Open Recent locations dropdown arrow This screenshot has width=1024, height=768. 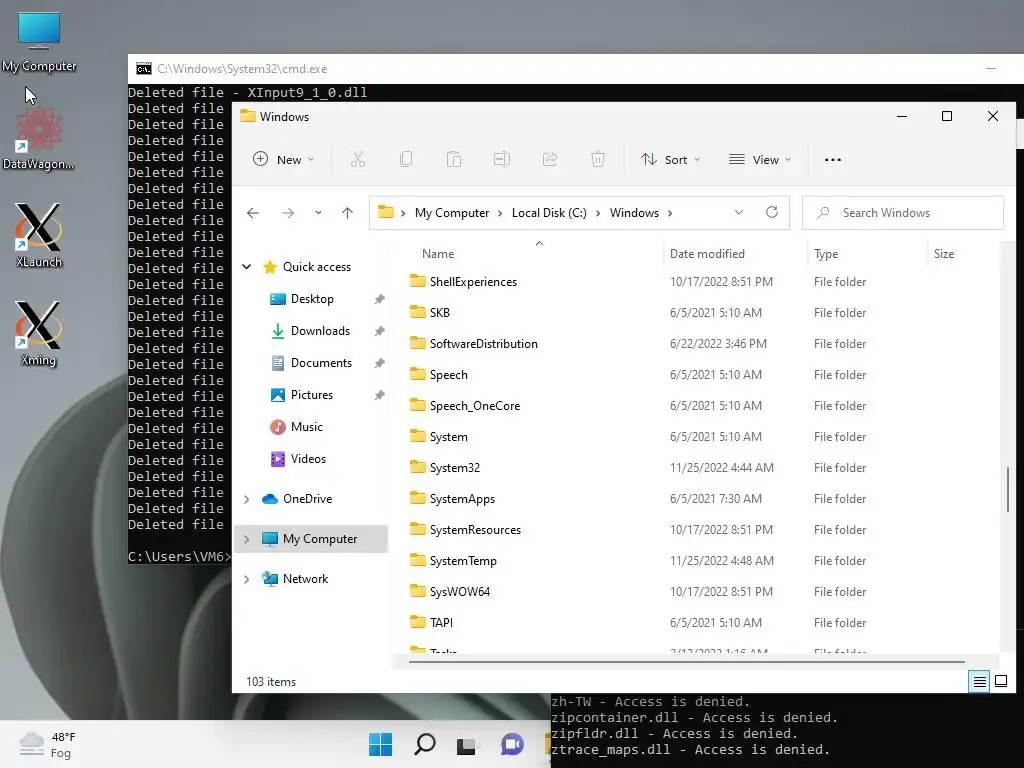click(x=318, y=213)
